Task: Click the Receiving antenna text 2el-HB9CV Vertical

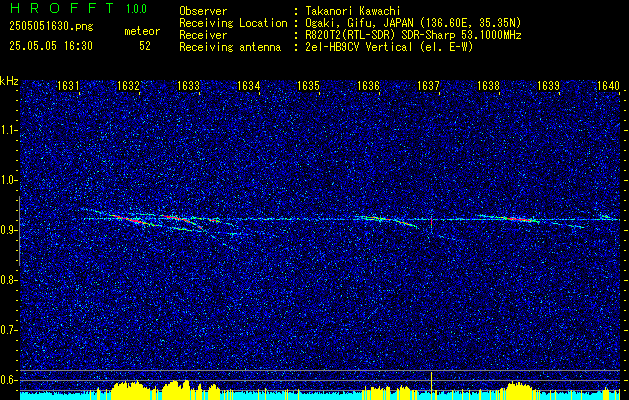Action: 359,47
